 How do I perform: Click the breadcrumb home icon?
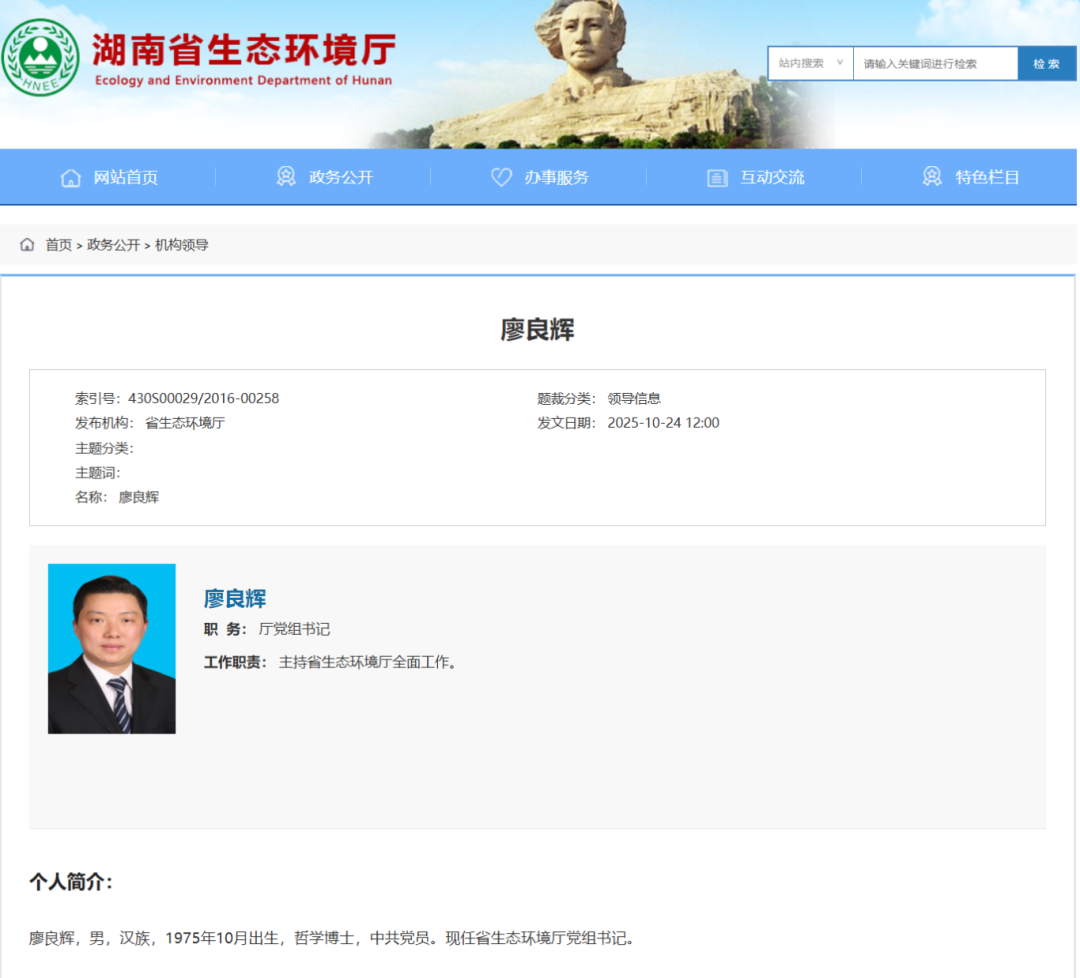(26, 244)
